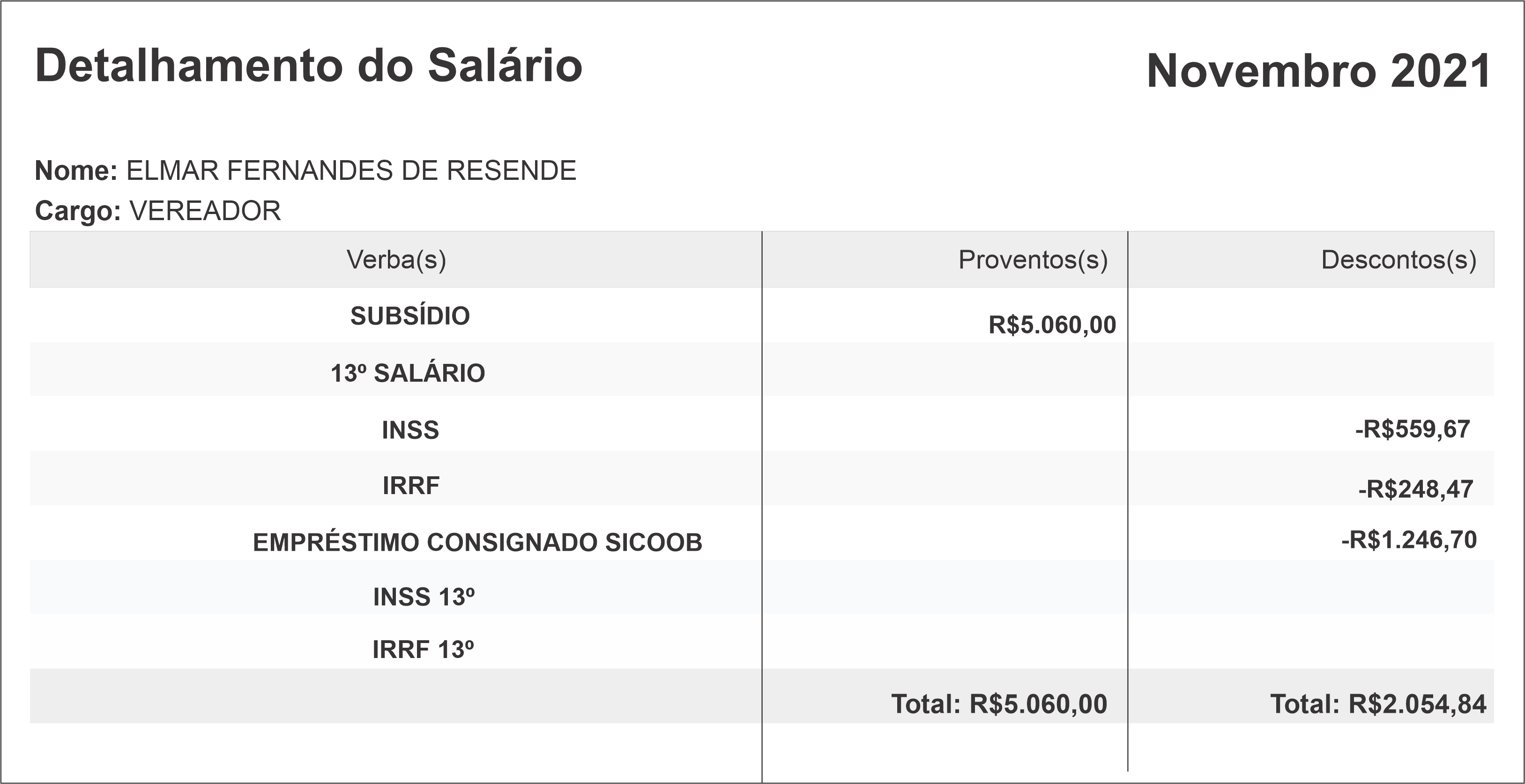Select the "Descontos(s)" column header
The height and width of the screenshot is (784, 1525).
(1399, 260)
